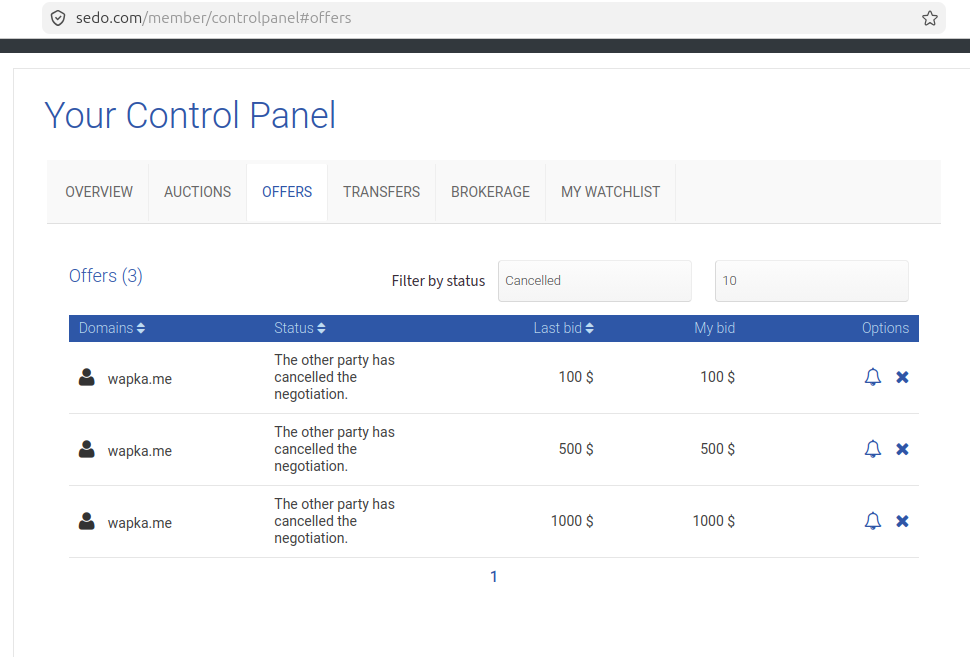Go to page 1 of the offers
The image size is (970, 657).
tap(494, 577)
